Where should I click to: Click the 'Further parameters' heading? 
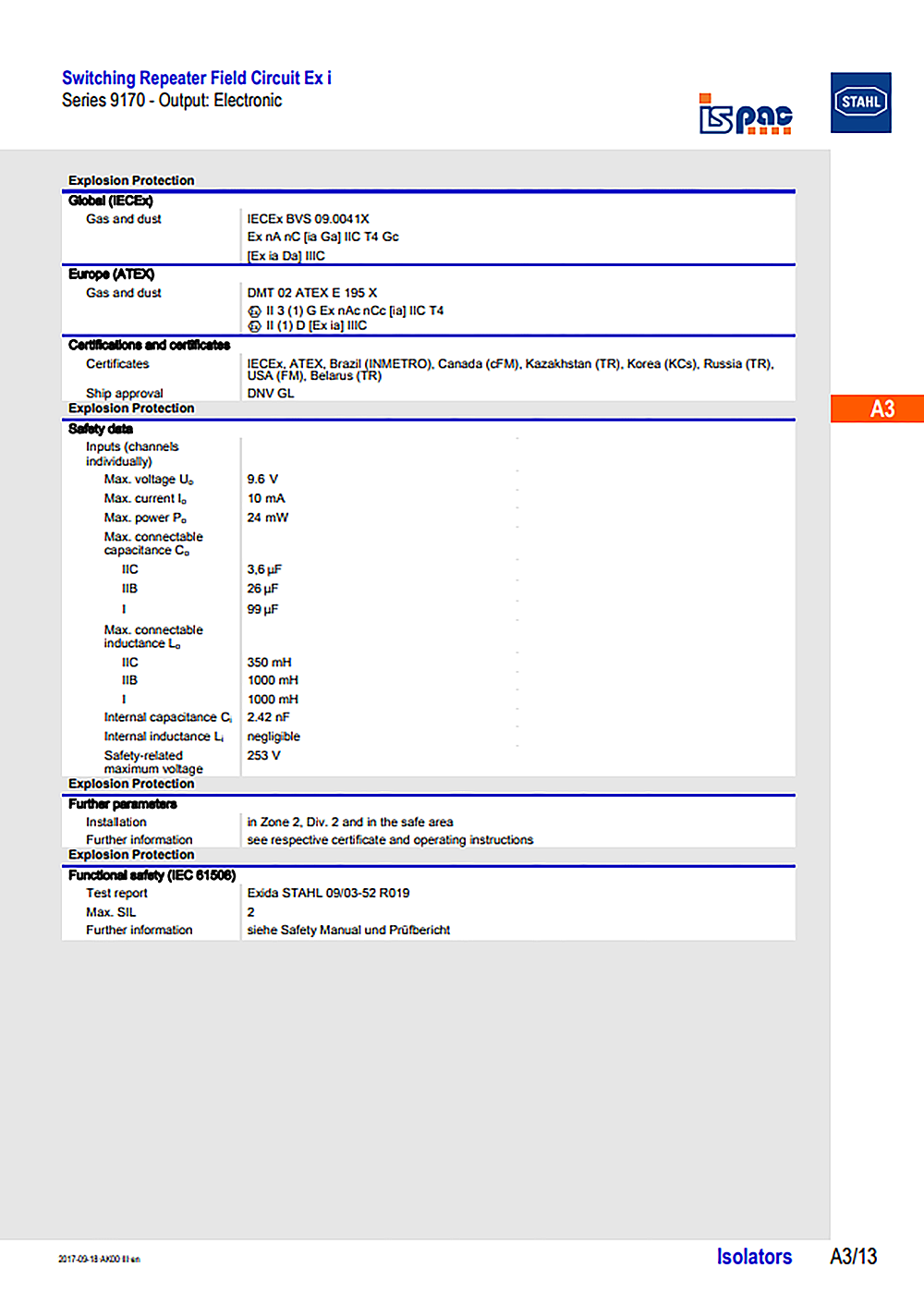click(x=122, y=804)
